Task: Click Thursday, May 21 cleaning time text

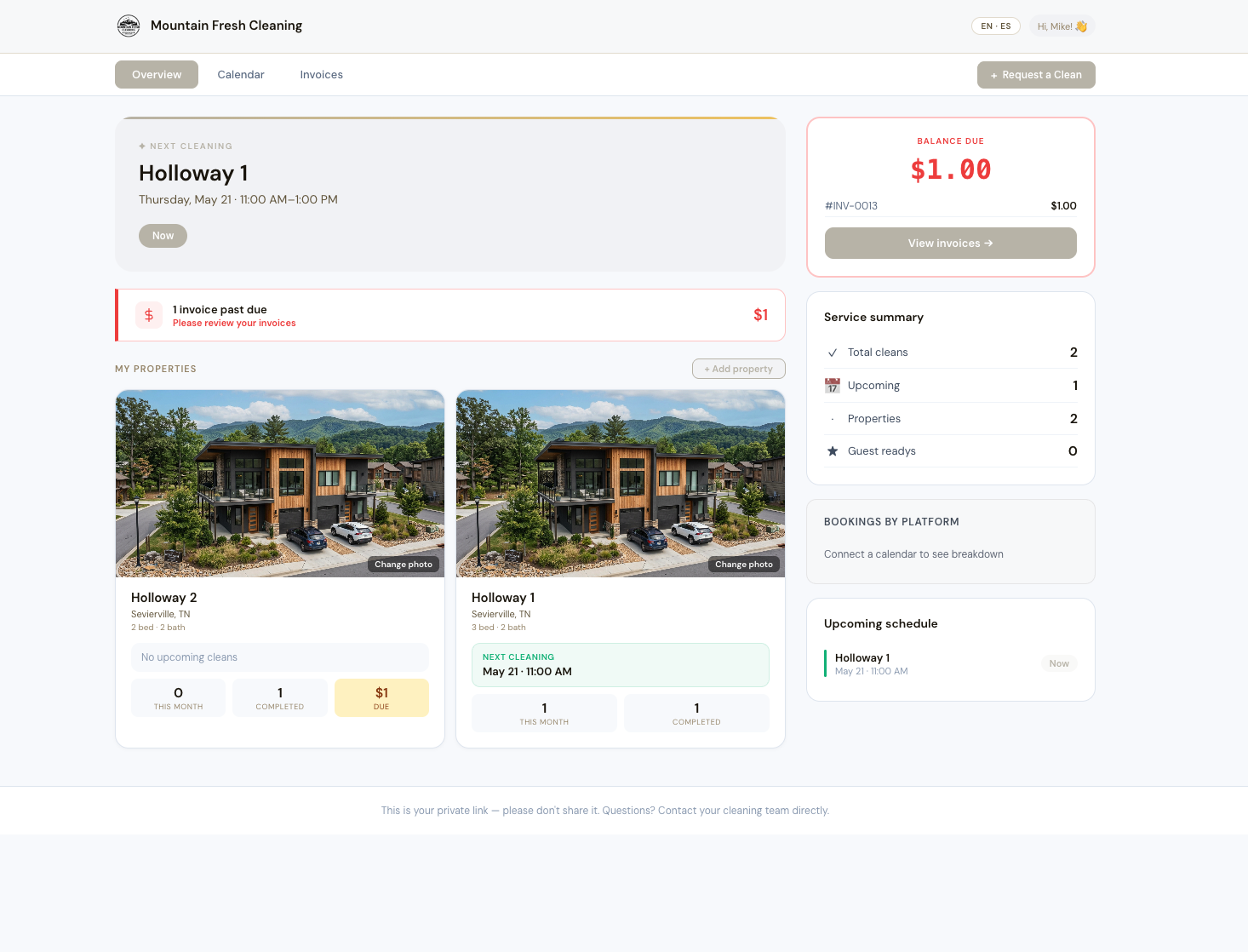Action: 238,200
